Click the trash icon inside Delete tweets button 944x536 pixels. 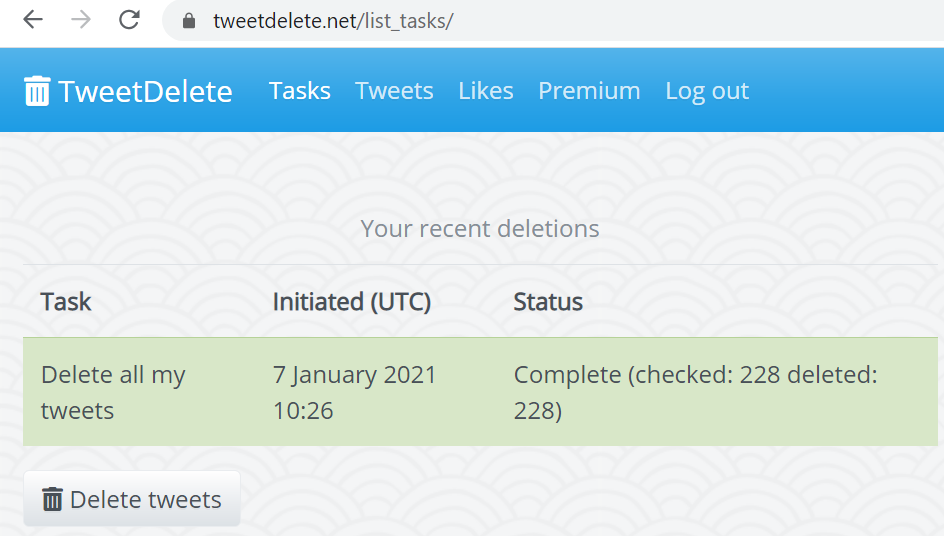(x=52, y=499)
